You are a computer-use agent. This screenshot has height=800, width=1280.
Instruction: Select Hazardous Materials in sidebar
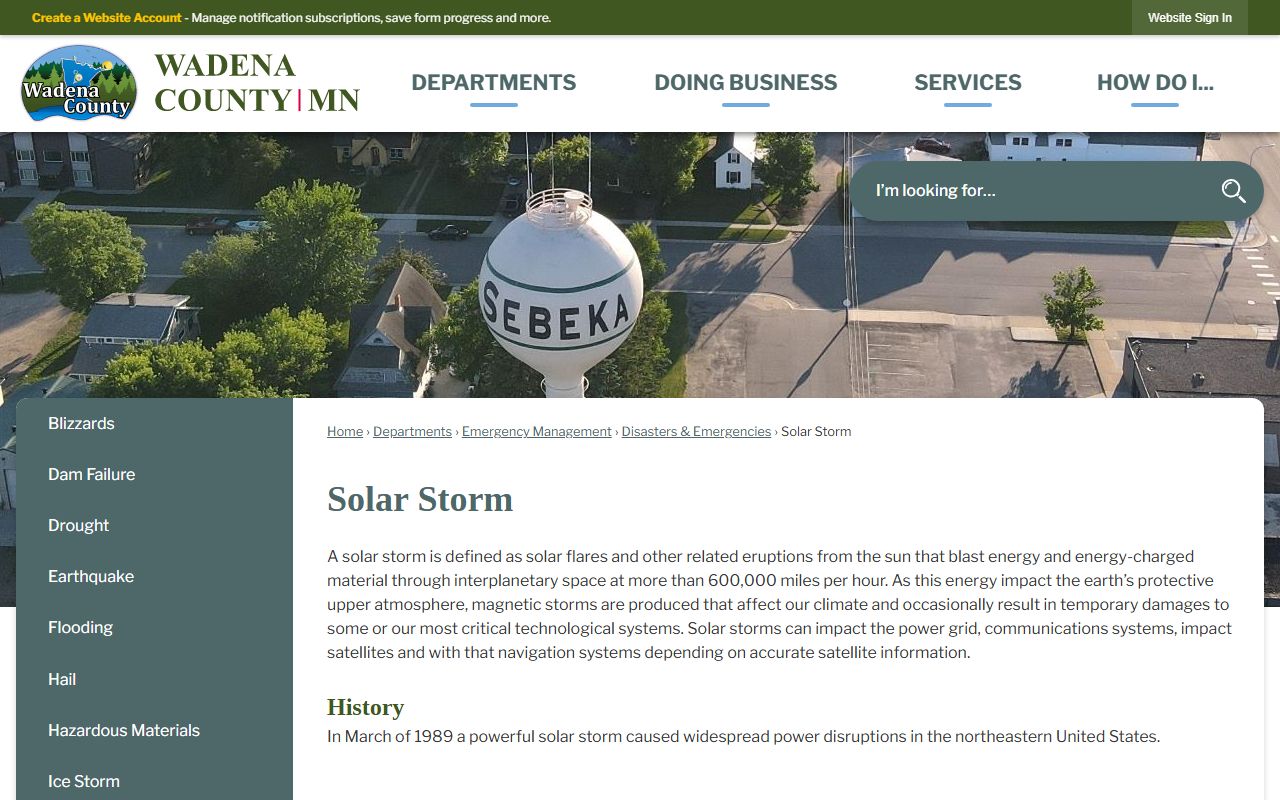[123, 731]
